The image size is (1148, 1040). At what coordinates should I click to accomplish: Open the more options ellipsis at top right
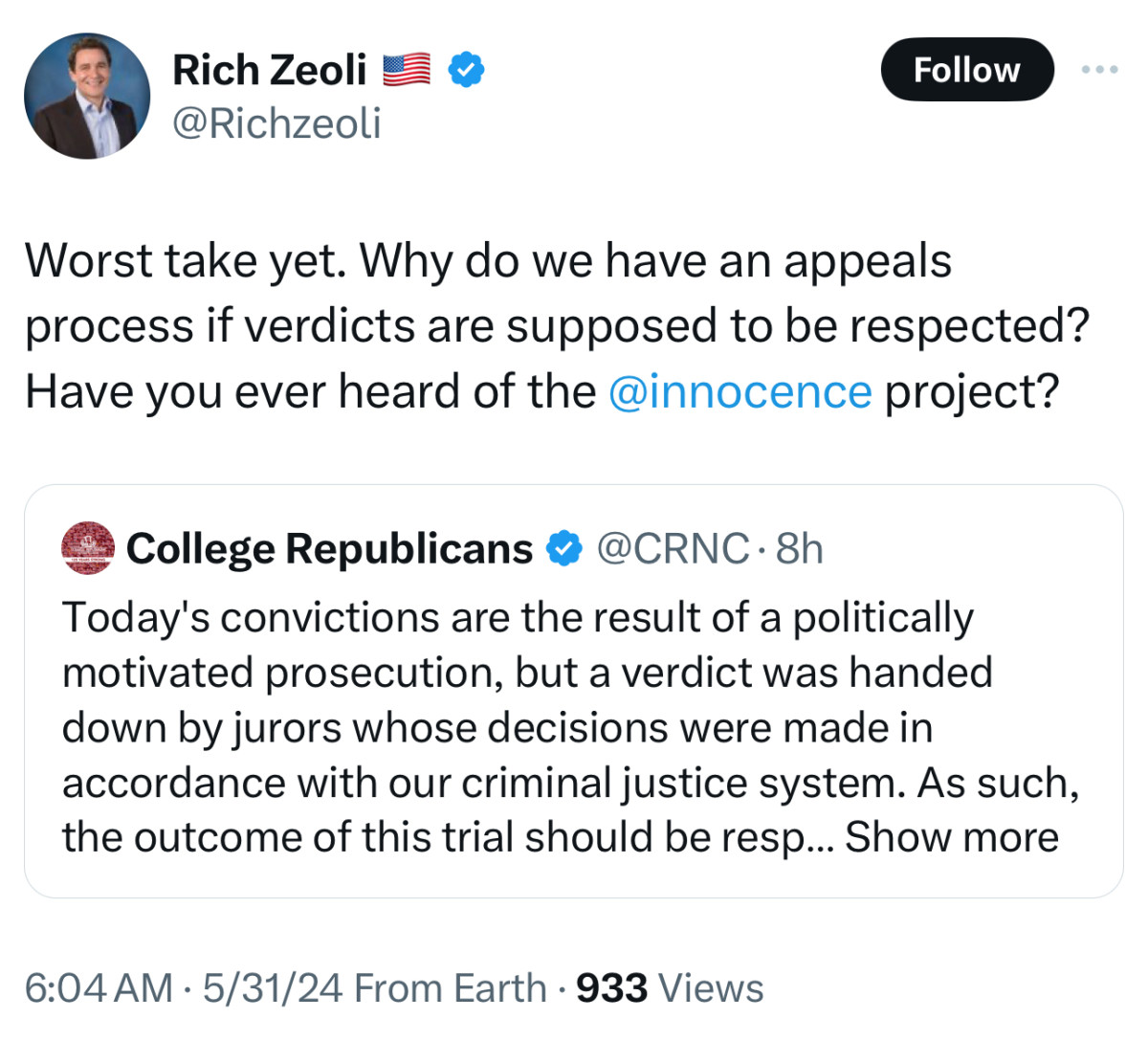[x=1101, y=69]
